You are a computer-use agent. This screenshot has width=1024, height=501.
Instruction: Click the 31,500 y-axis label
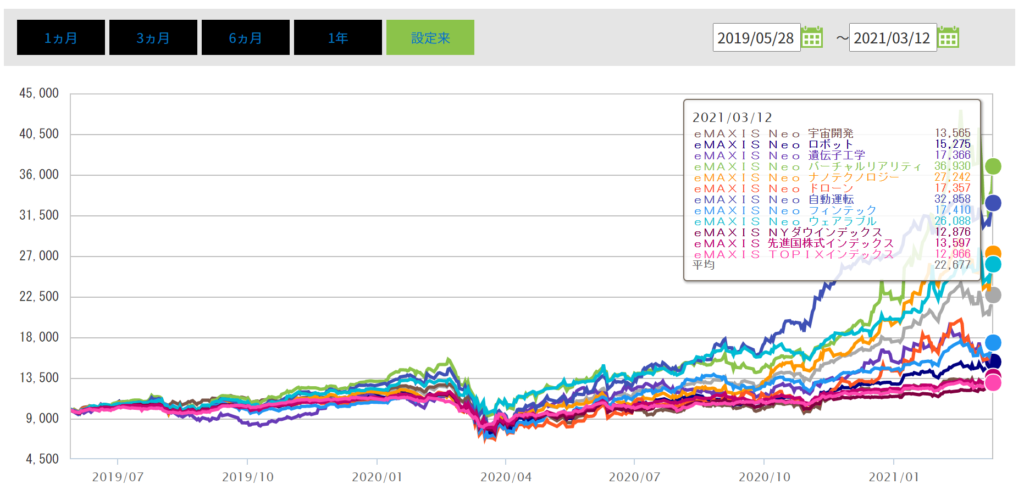tap(37, 216)
